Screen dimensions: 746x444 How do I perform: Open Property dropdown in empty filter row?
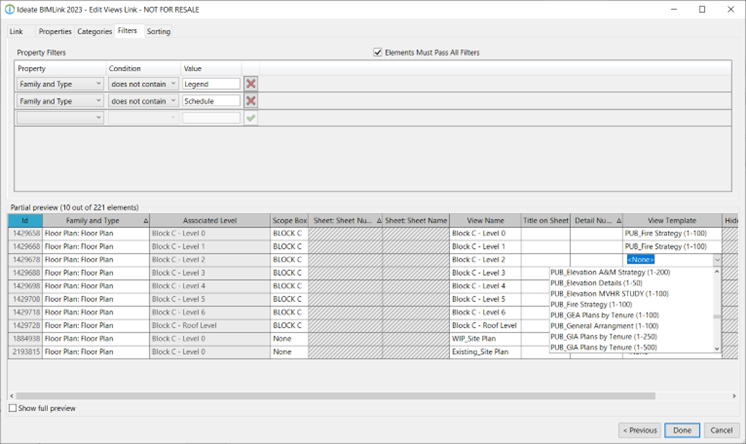point(60,118)
